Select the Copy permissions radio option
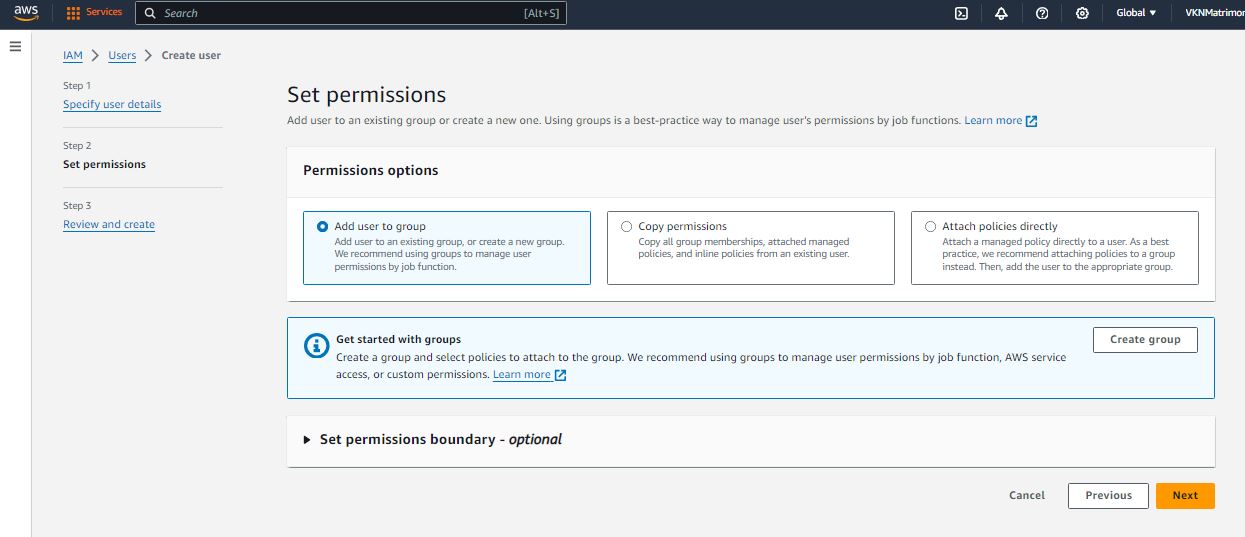1245x537 pixels. [x=627, y=227]
